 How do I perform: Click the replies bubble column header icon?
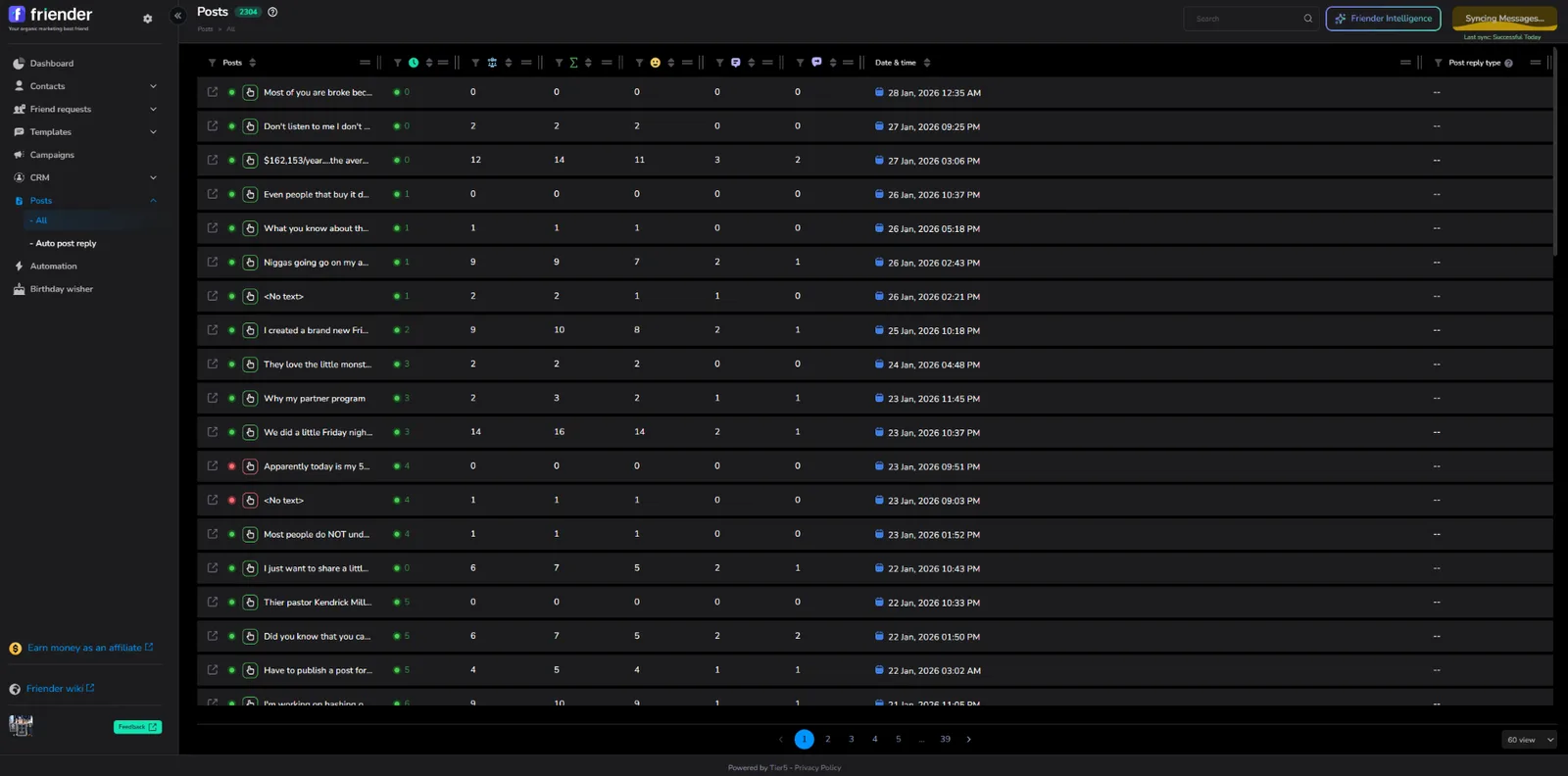coord(816,63)
